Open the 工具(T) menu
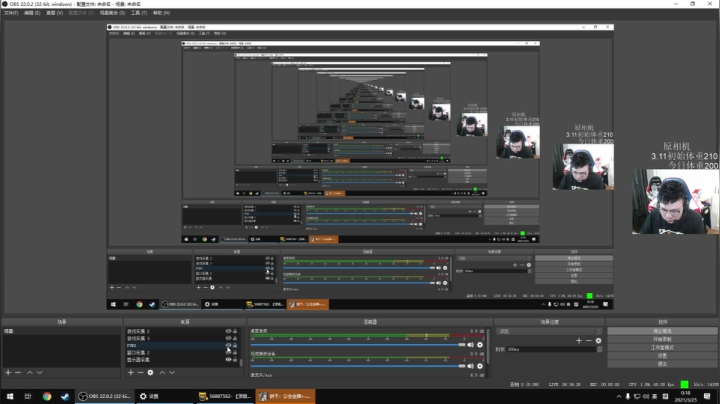 139,13
